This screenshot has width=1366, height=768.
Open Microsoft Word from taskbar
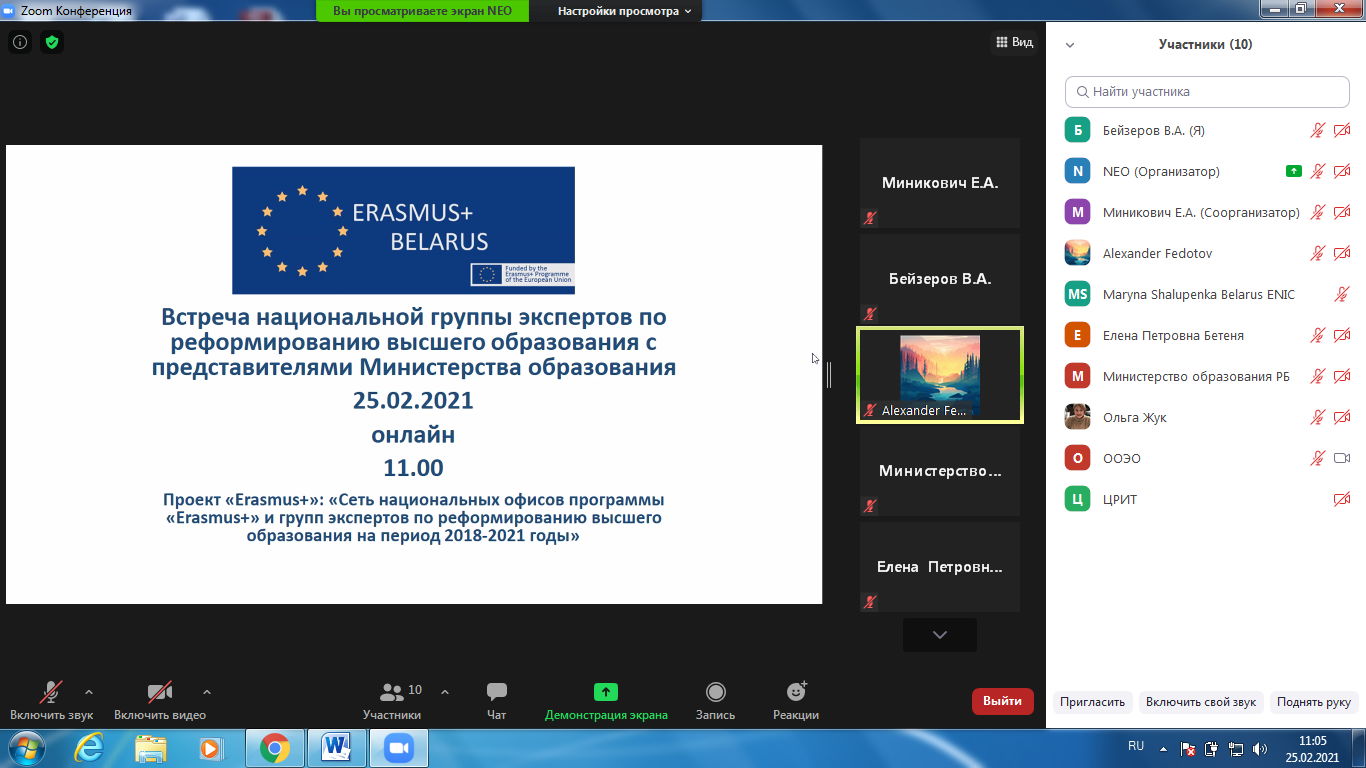click(x=336, y=748)
